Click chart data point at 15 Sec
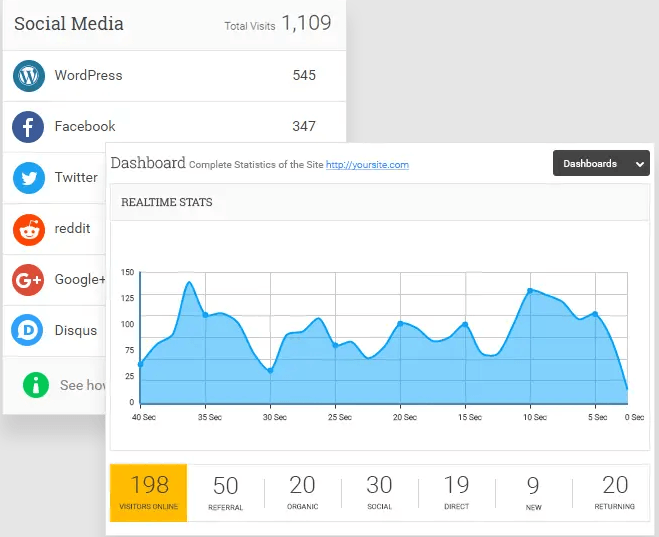The height and width of the screenshot is (537, 659). coord(465,324)
